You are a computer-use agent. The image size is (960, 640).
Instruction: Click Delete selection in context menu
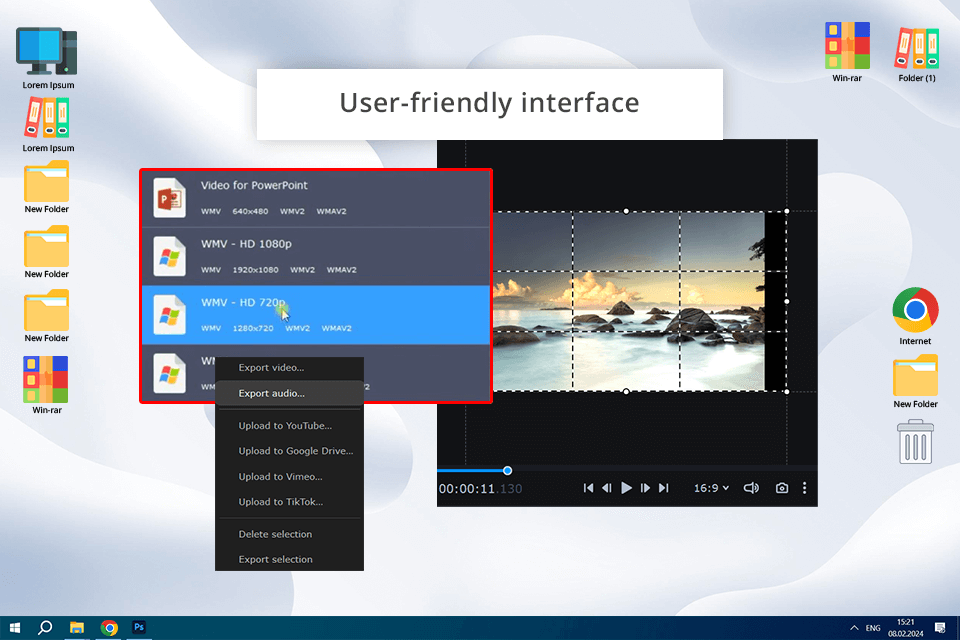tap(275, 534)
